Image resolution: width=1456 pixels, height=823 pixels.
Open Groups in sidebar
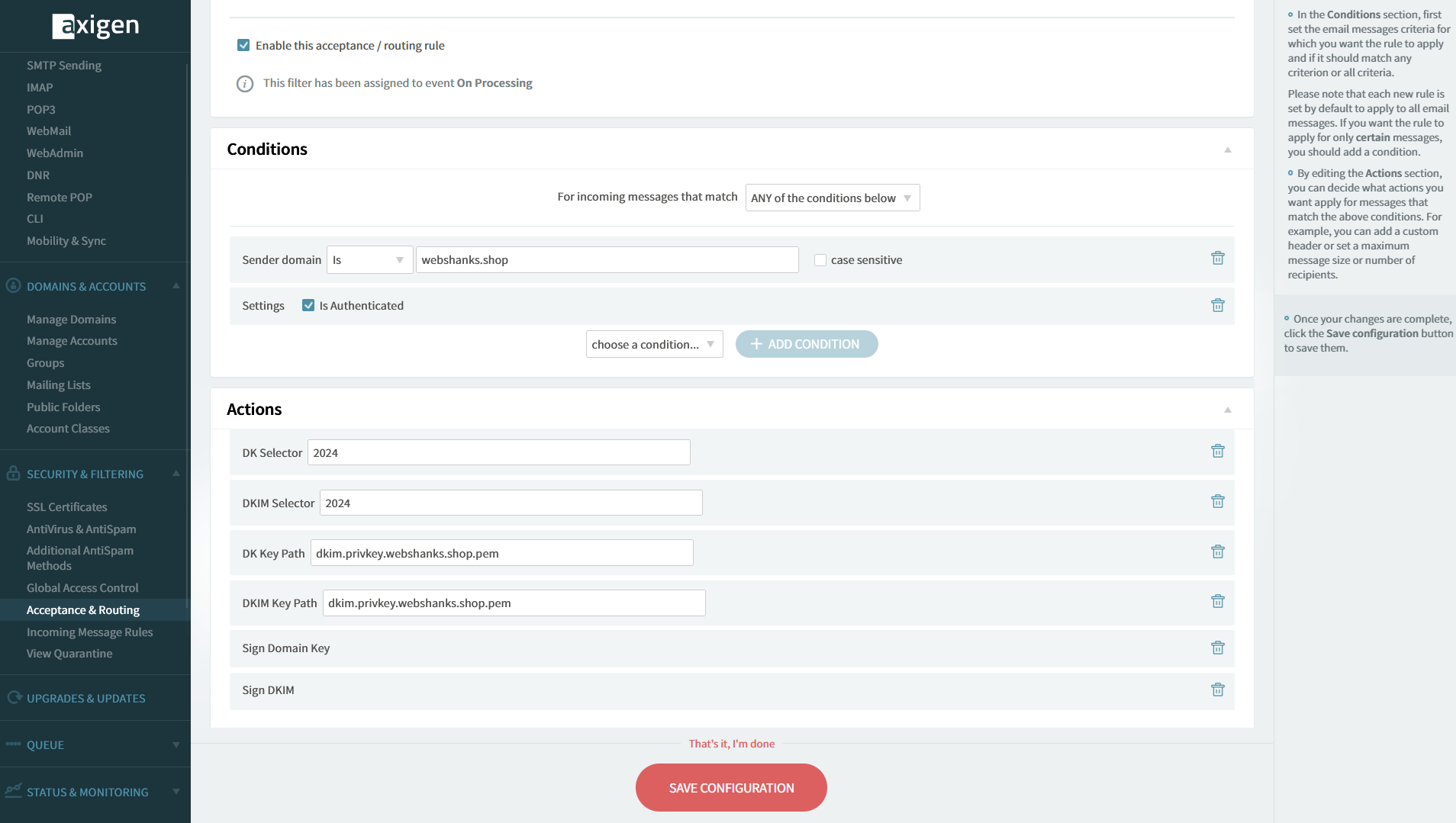click(46, 363)
